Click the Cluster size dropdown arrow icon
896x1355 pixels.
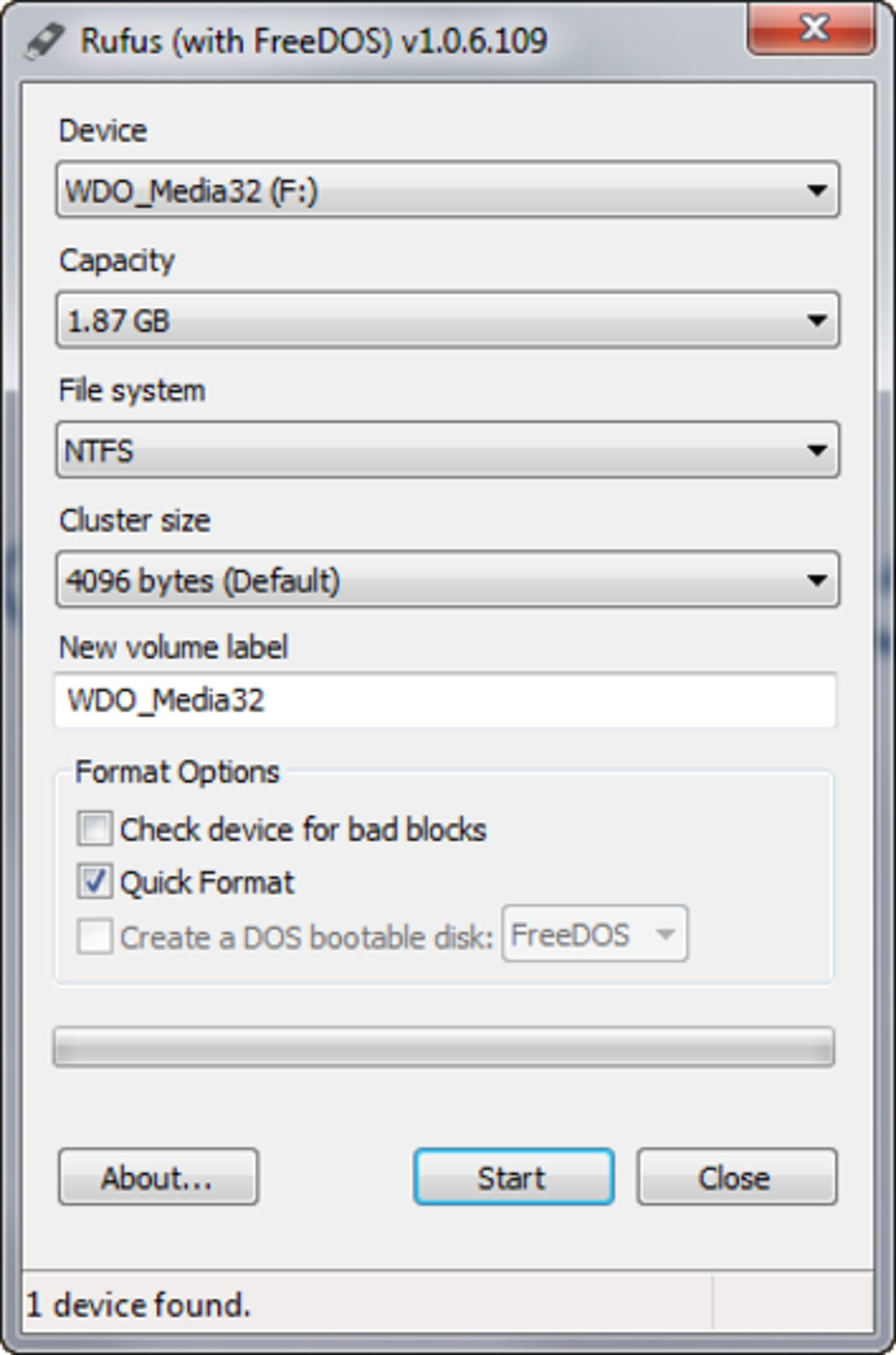pos(816,580)
